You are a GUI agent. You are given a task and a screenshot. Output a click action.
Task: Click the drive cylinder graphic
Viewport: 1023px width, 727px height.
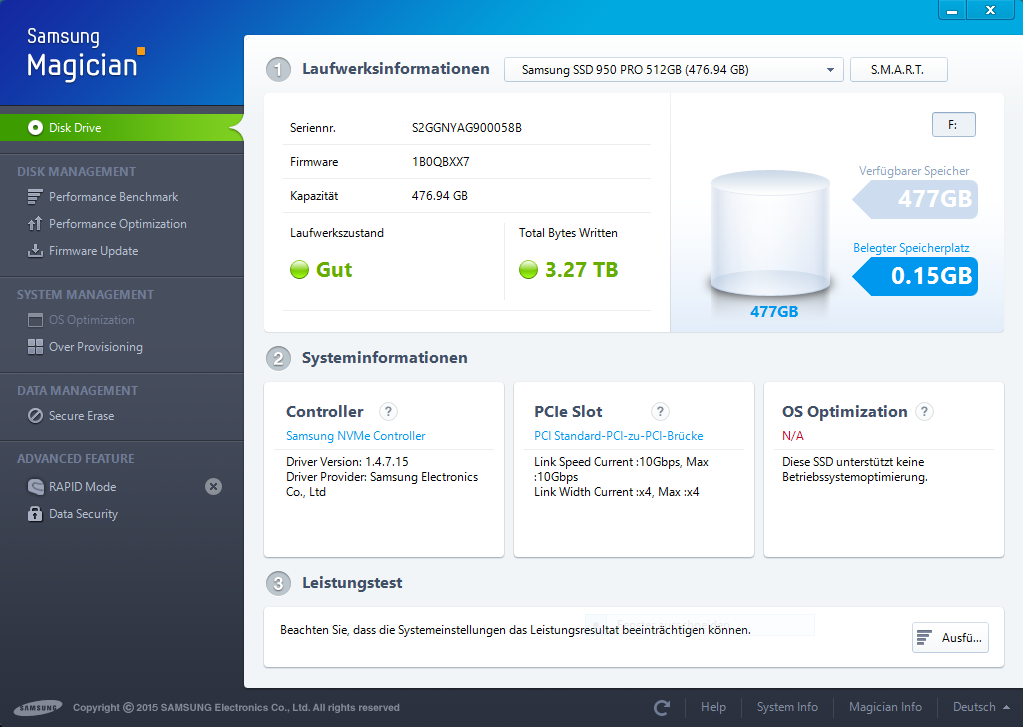click(770, 235)
